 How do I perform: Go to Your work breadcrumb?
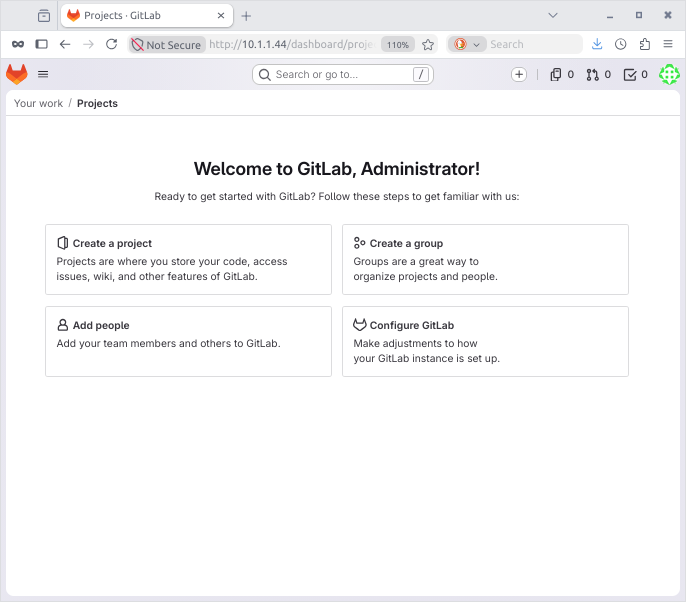(38, 103)
